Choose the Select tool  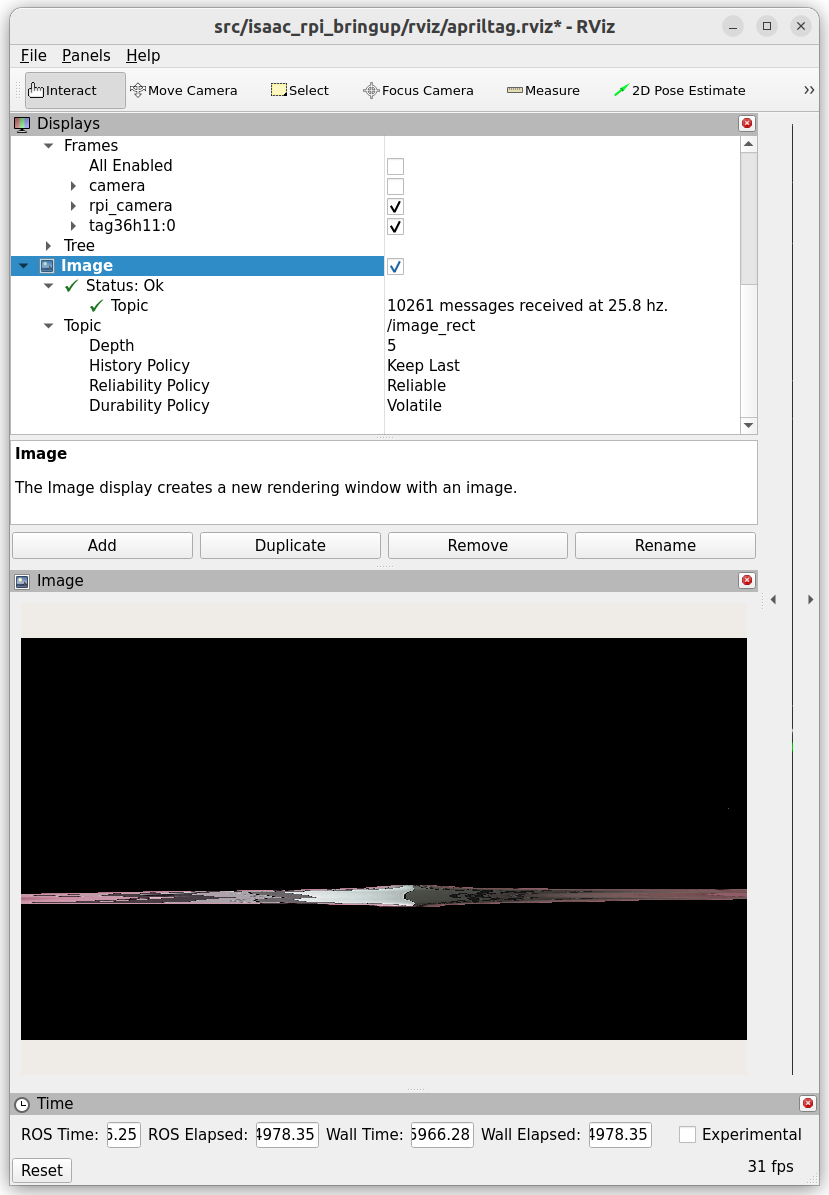299,90
